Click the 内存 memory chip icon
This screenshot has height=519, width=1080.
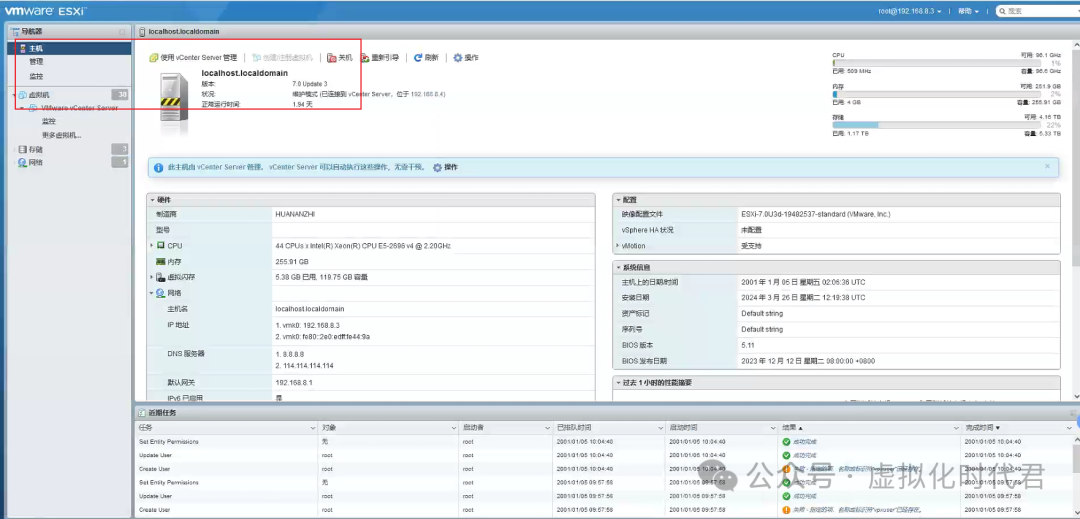pos(160,262)
